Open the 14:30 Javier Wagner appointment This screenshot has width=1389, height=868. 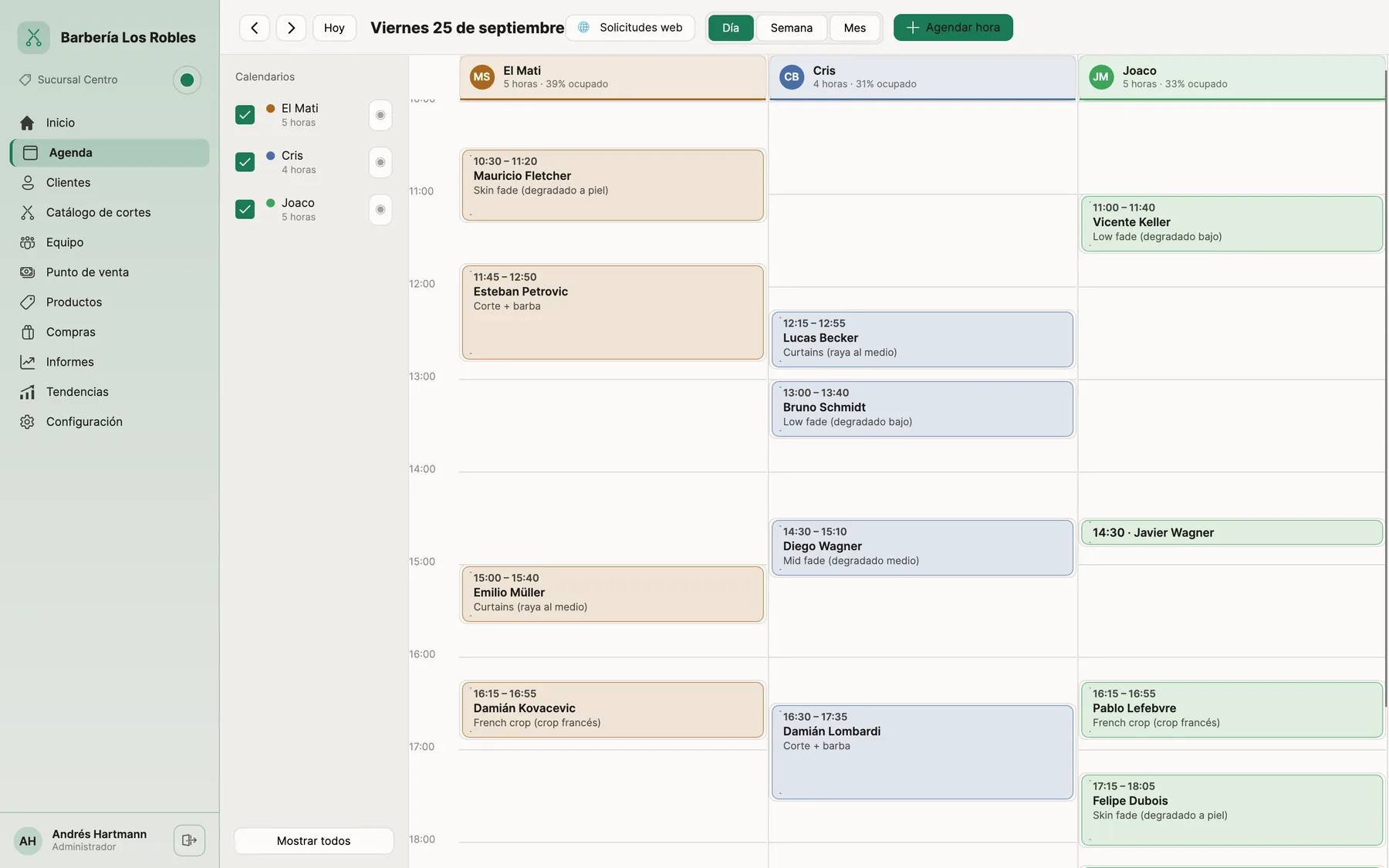tap(1232, 532)
